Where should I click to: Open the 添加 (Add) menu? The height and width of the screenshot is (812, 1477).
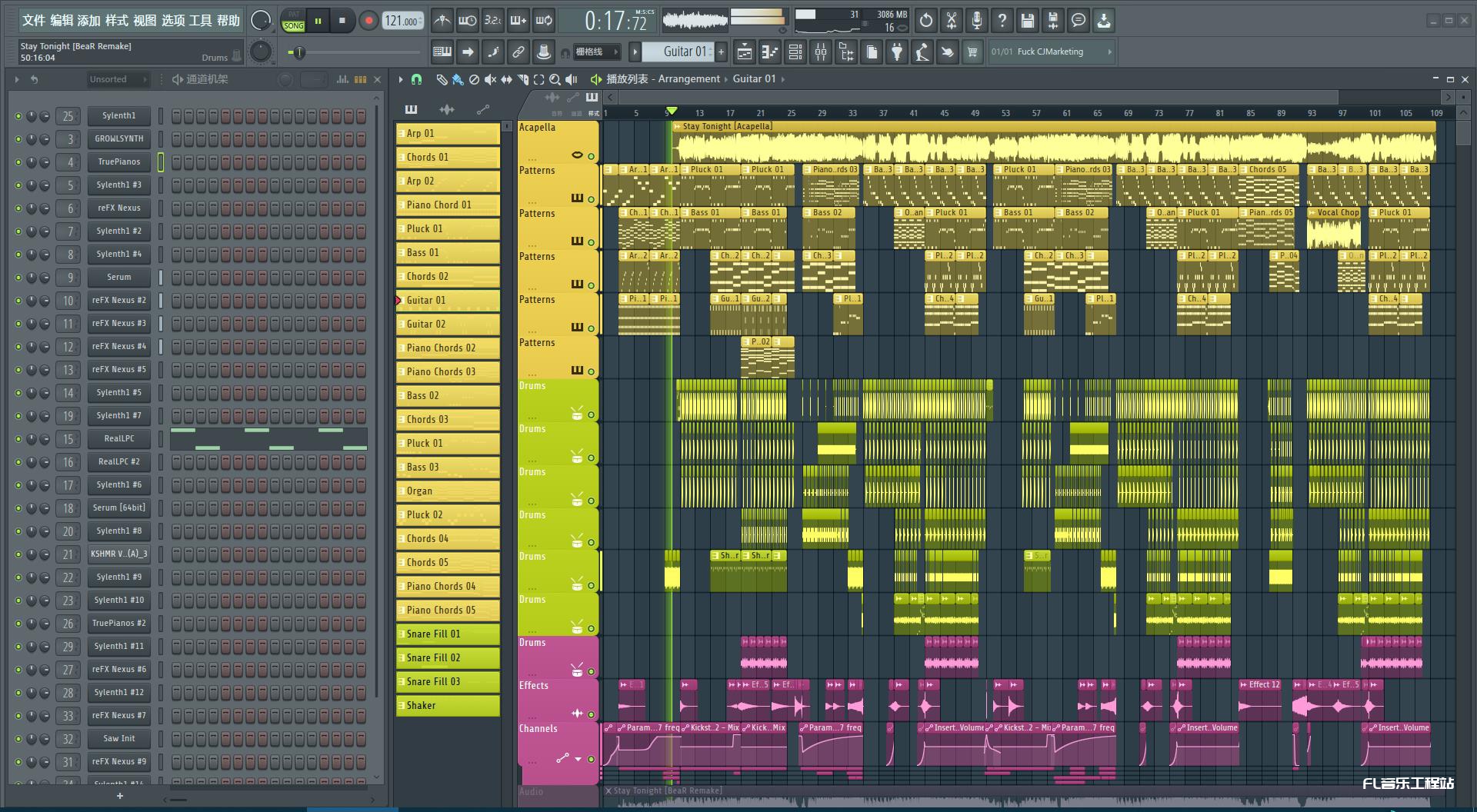coord(89,21)
